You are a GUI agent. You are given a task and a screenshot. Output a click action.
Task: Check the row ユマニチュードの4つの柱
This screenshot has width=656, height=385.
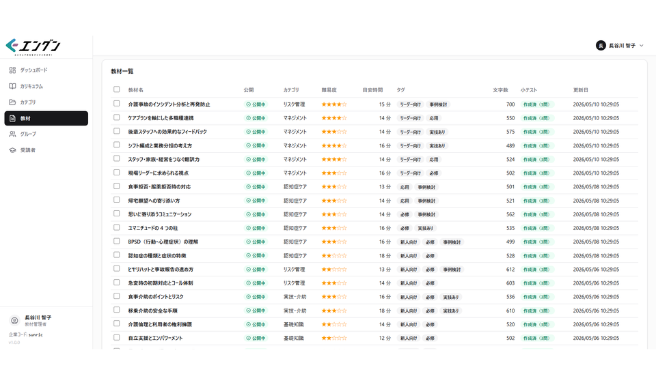pos(117,228)
